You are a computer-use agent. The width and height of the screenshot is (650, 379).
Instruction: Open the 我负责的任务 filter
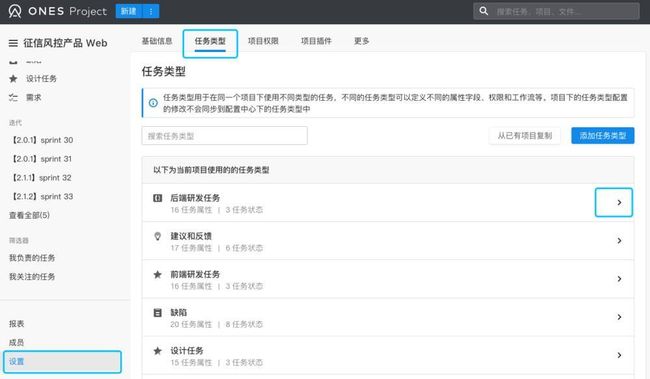[x=32, y=258]
